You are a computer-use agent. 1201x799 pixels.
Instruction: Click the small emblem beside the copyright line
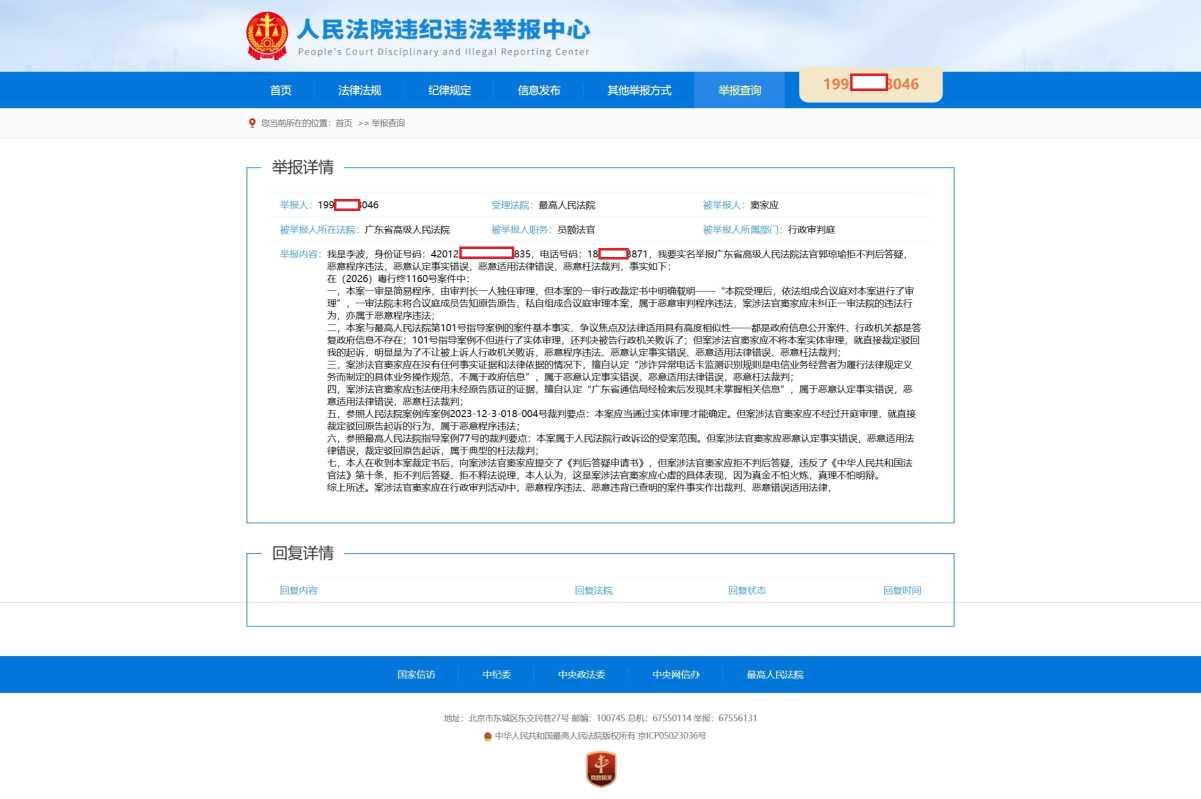(488, 736)
